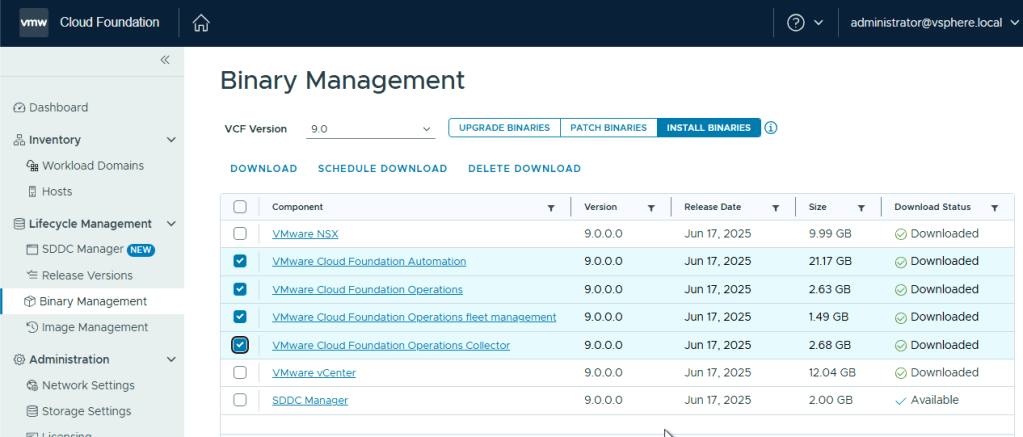Image resolution: width=1023 pixels, height=437 pixels.
Task: Click the Size column filter icon
Action: [x=861, y=208]
